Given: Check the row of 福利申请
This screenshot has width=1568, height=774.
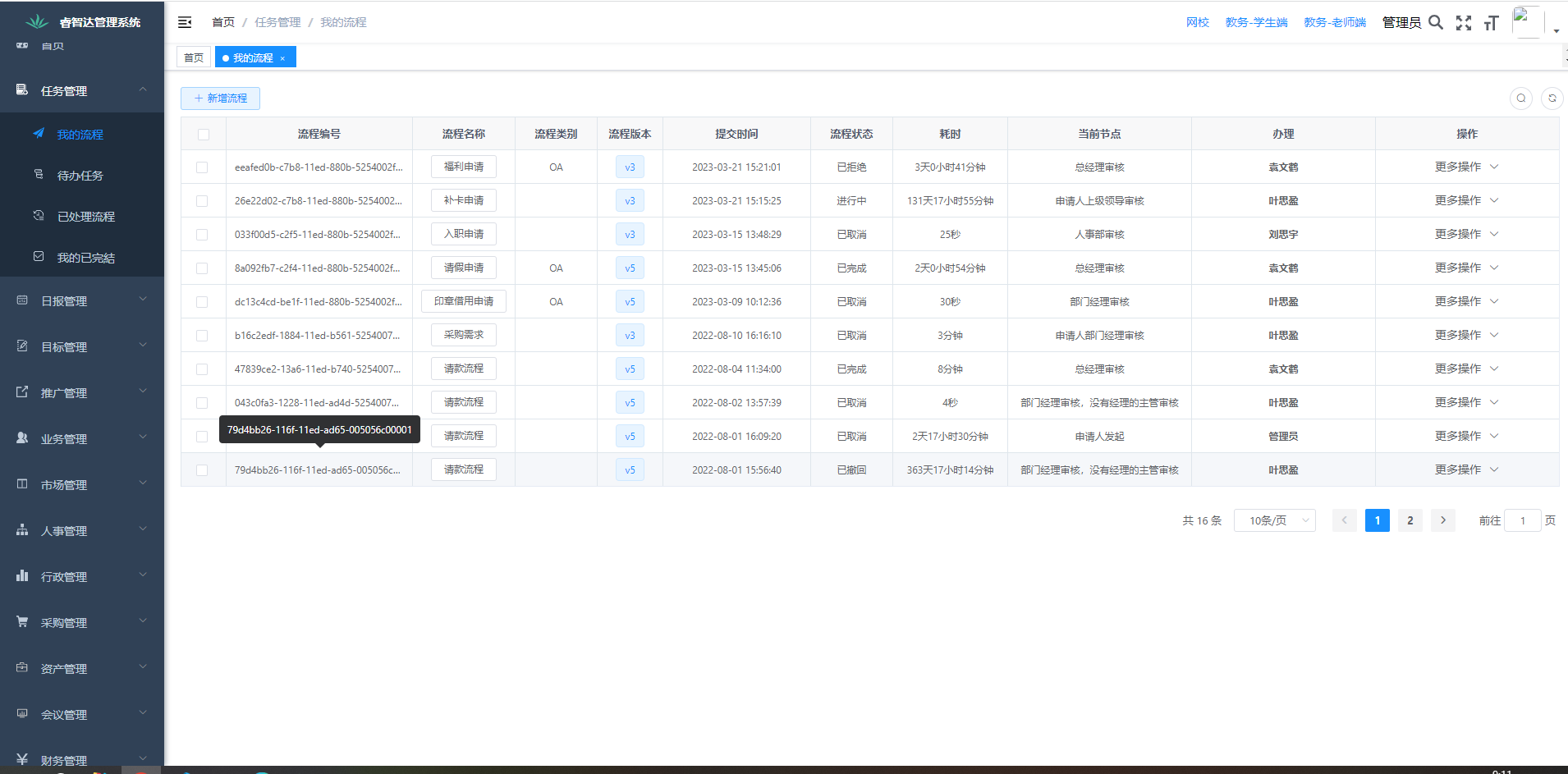Looking at the screenshot, I should (202, 167).
